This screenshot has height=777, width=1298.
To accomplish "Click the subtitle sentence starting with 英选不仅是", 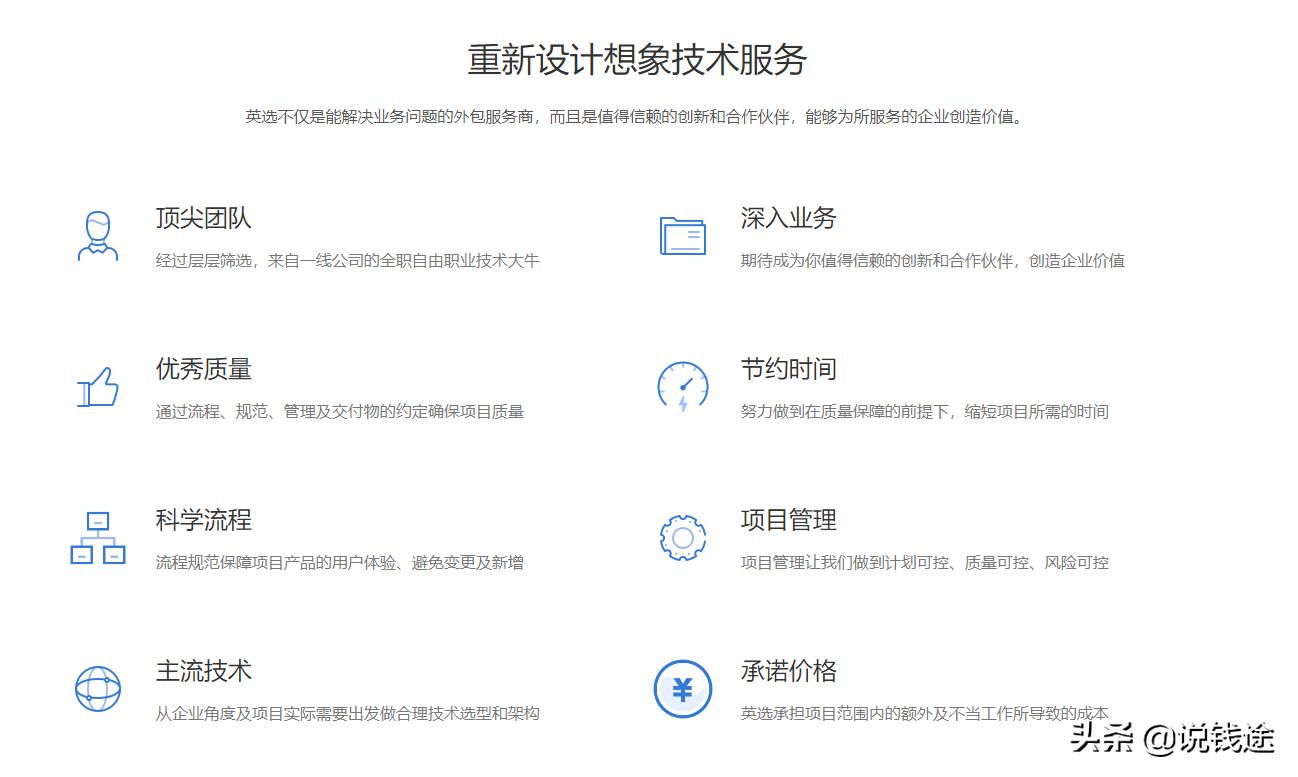I will click(x=636, y=117).
